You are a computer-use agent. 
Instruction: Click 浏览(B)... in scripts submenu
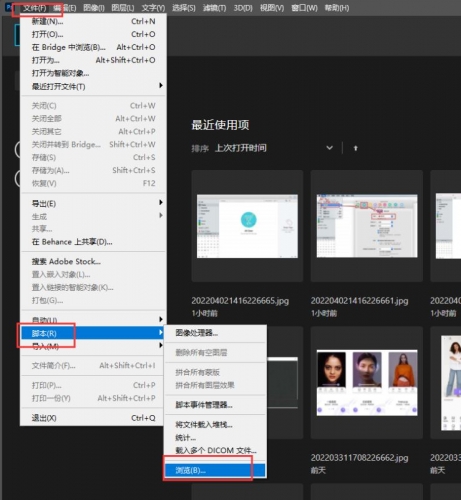click(215, 470)
